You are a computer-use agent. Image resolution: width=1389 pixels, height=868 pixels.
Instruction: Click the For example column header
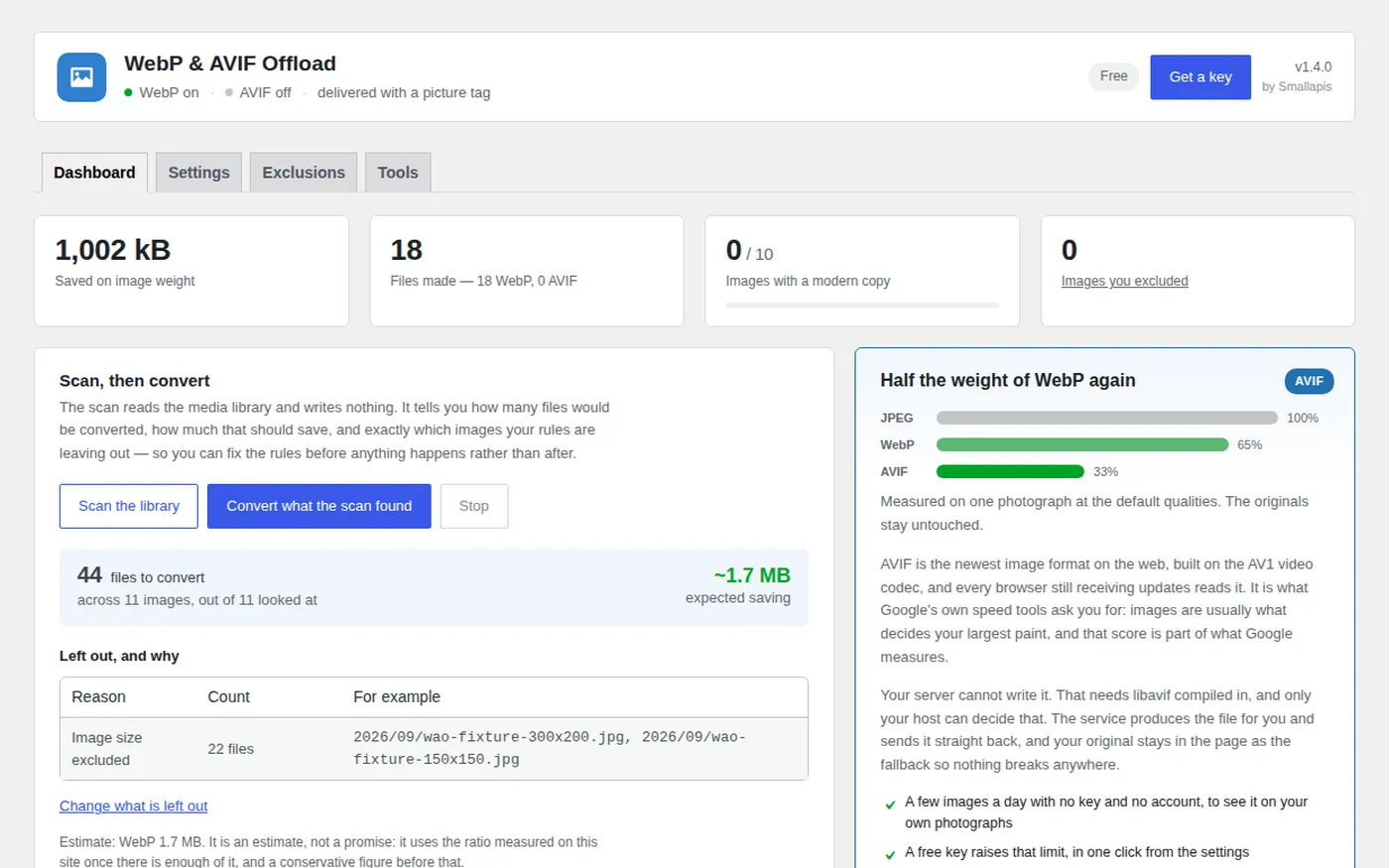(397, 696)
